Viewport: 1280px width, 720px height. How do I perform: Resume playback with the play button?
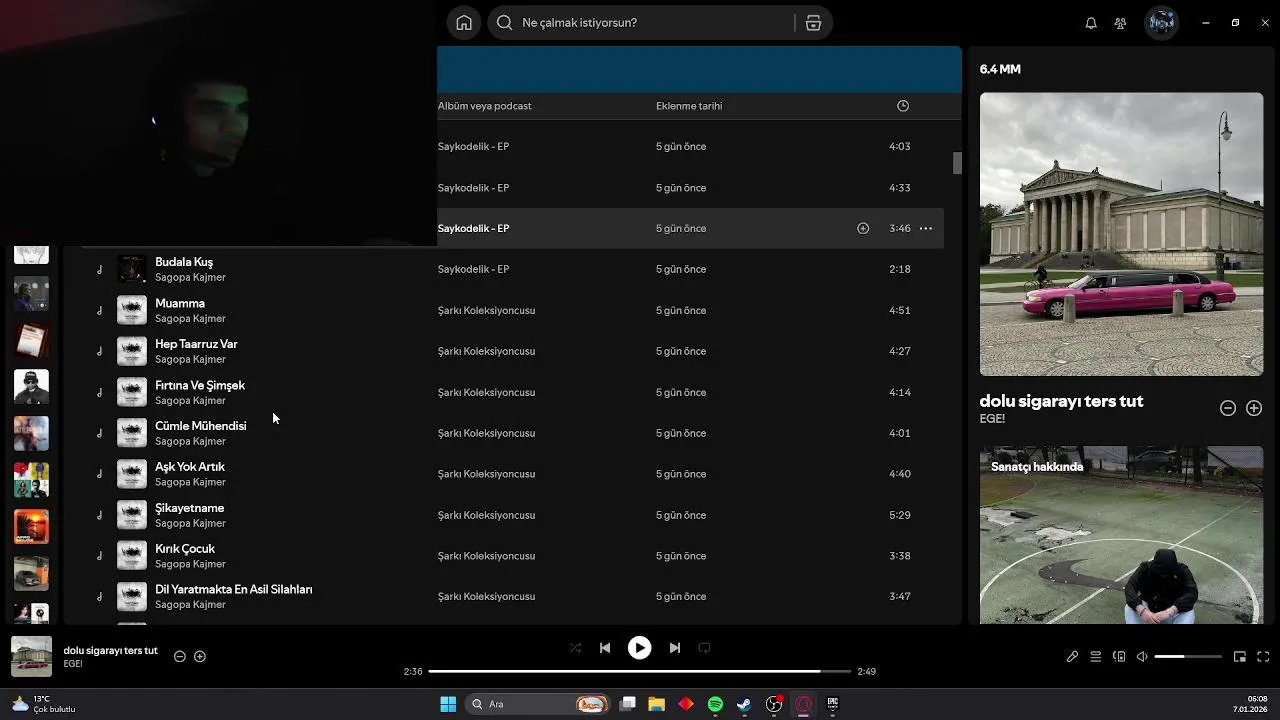point(639,648)
